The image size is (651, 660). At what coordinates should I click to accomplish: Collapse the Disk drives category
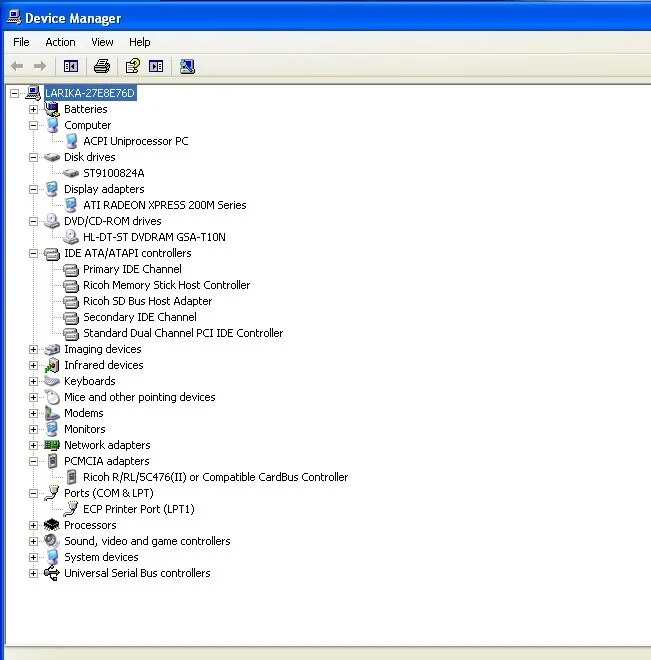pyautogui.click(x=33, y=157)
